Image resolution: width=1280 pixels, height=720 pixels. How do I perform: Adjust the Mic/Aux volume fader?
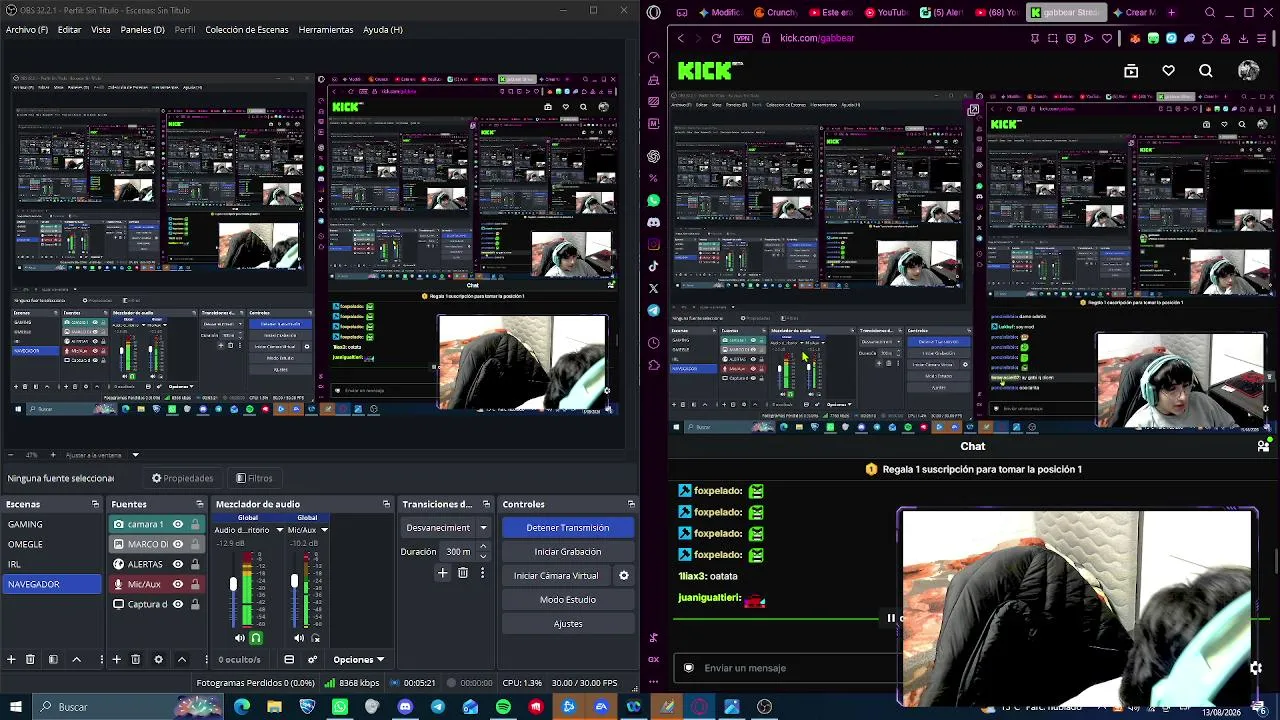coord(294,581)
